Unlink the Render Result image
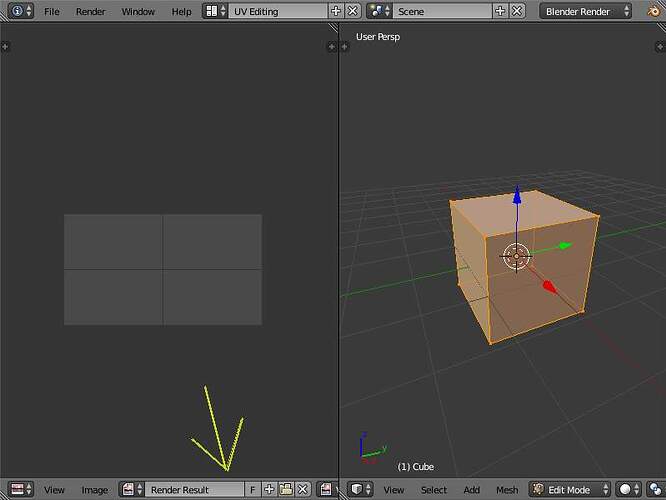Screen dimensions: 666x500 302,489
